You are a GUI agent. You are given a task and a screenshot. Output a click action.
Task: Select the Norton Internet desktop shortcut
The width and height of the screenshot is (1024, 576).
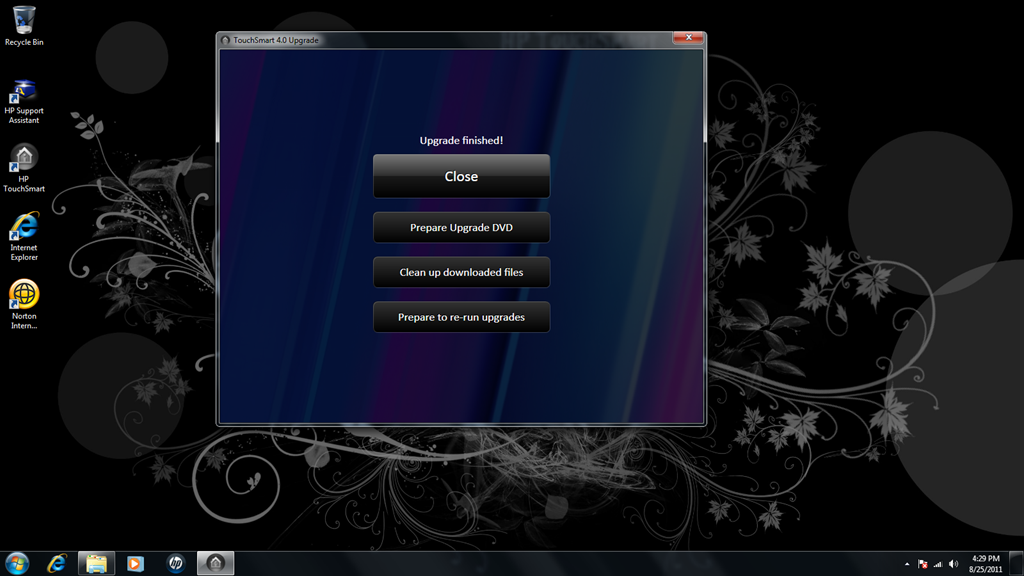click(24, 304)
